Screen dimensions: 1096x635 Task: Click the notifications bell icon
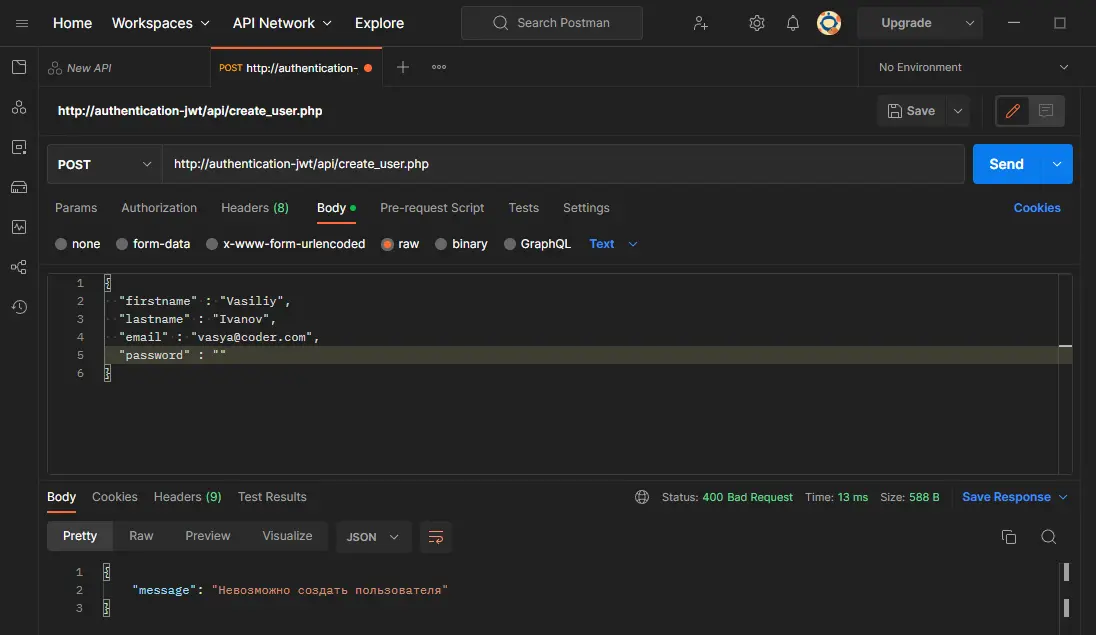click(792, 23)
